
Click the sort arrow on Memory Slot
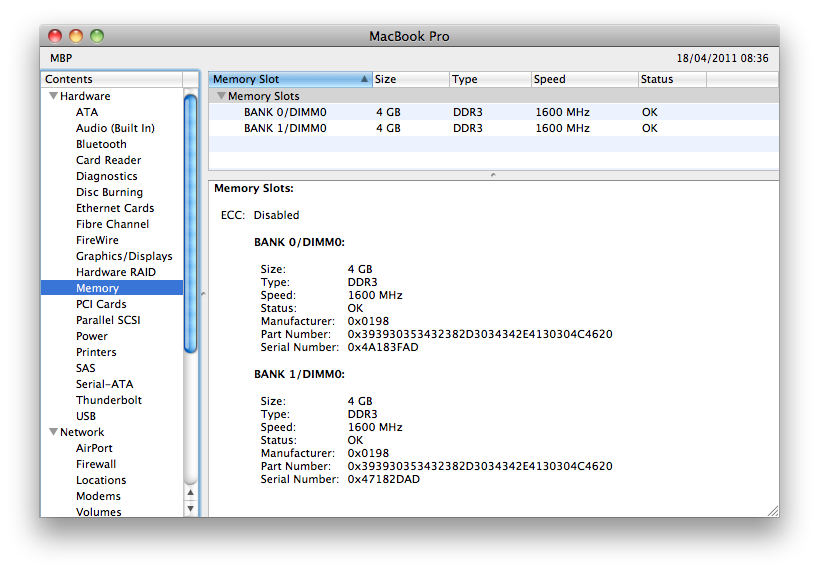tap(364, 79)
